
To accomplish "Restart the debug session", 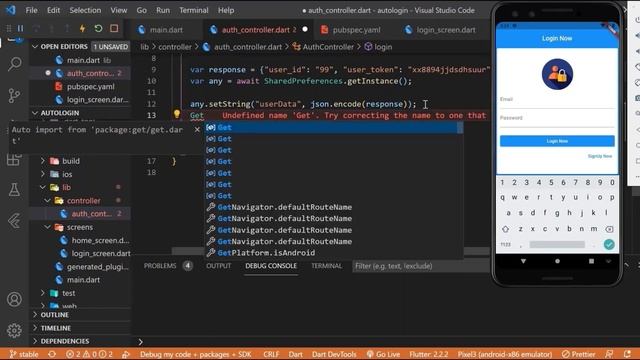I will tap(98, 29).
